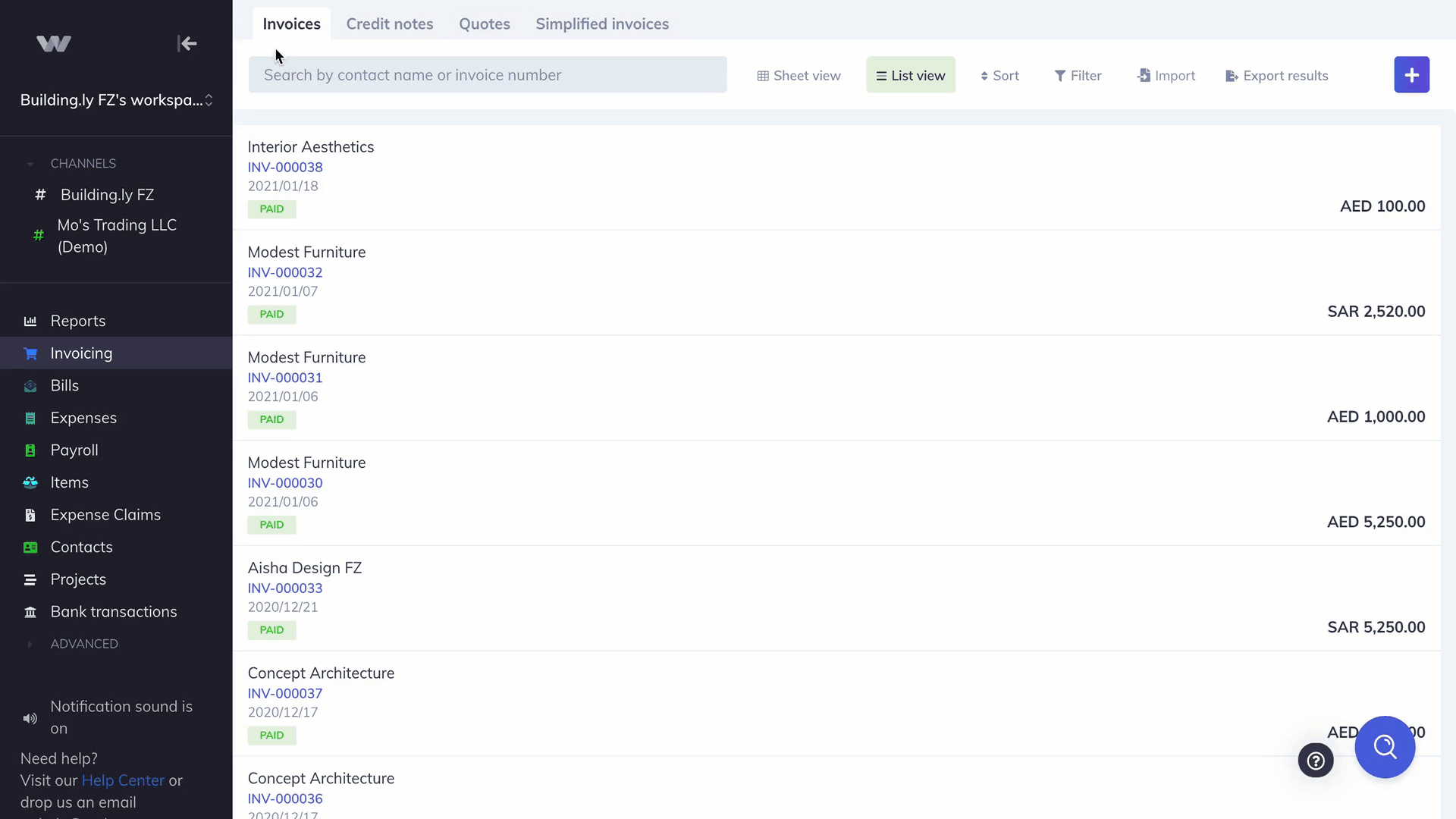Switch to Sheet view
Image resolution: width=1456 pixels, height=819 pixels.
(799, 75)
